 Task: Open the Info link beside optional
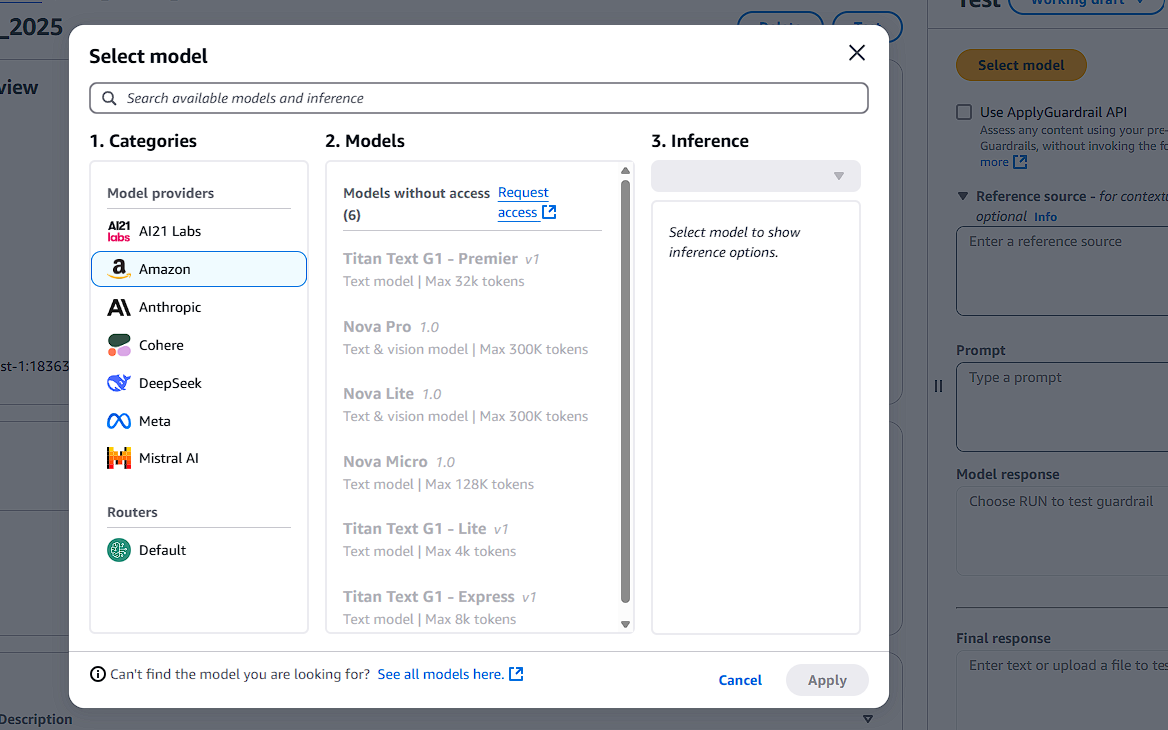coord(1045,217)
